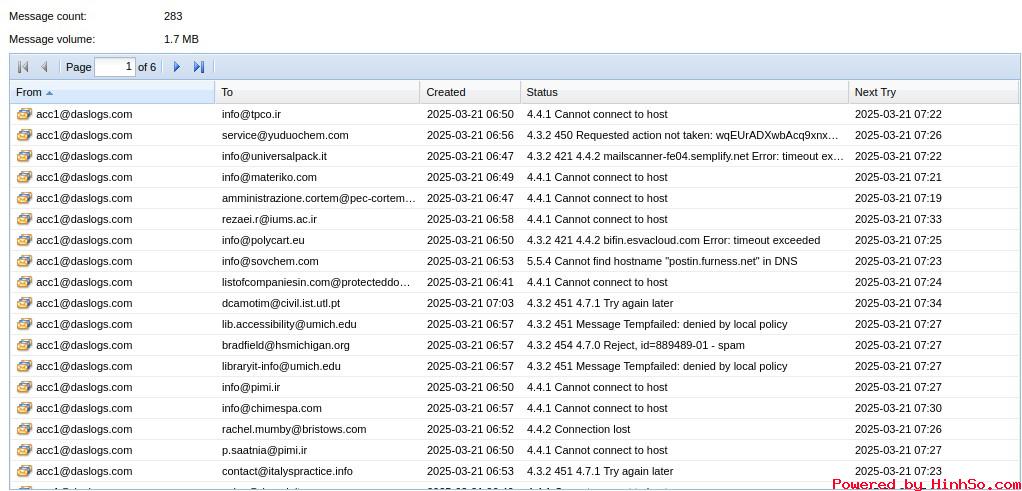Click next try time 2025-03-21 07:30
The image size is (1022, 491).
(898, 408)
